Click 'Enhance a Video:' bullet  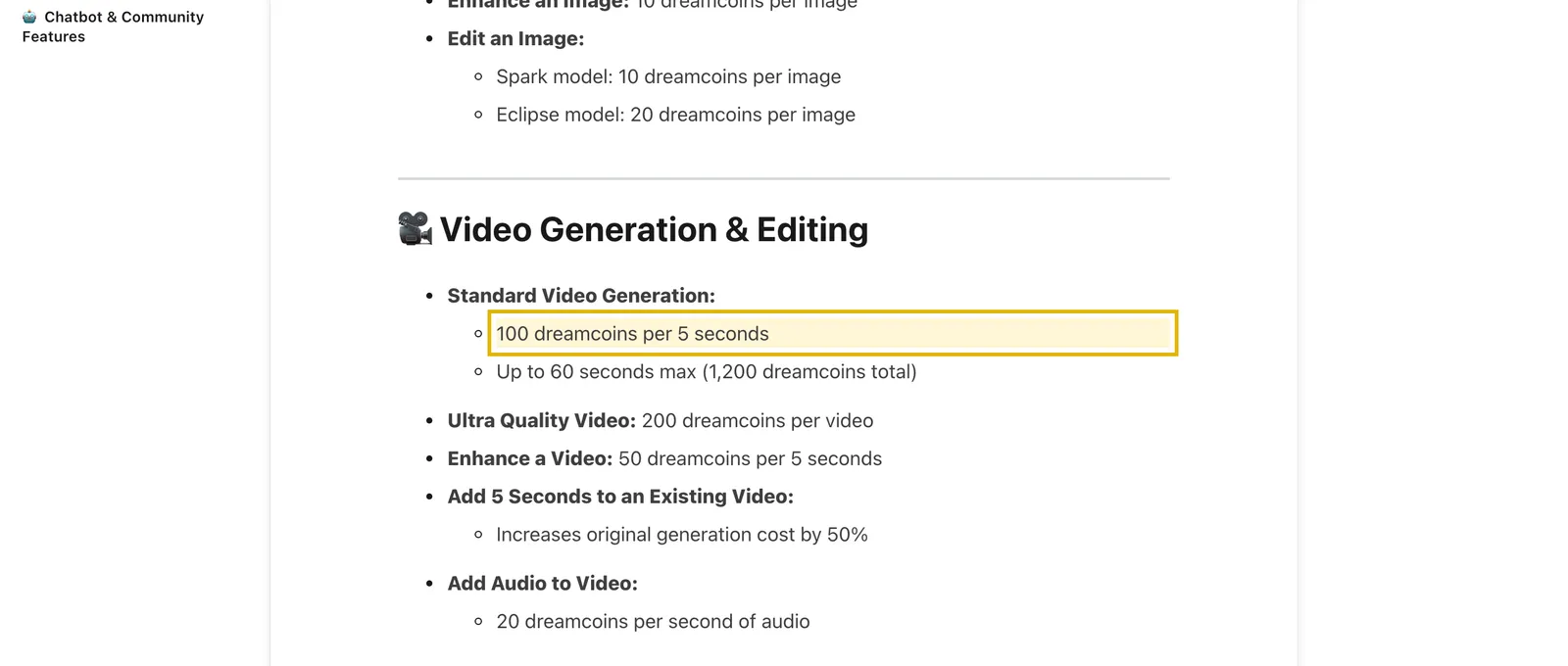point(530,459)
